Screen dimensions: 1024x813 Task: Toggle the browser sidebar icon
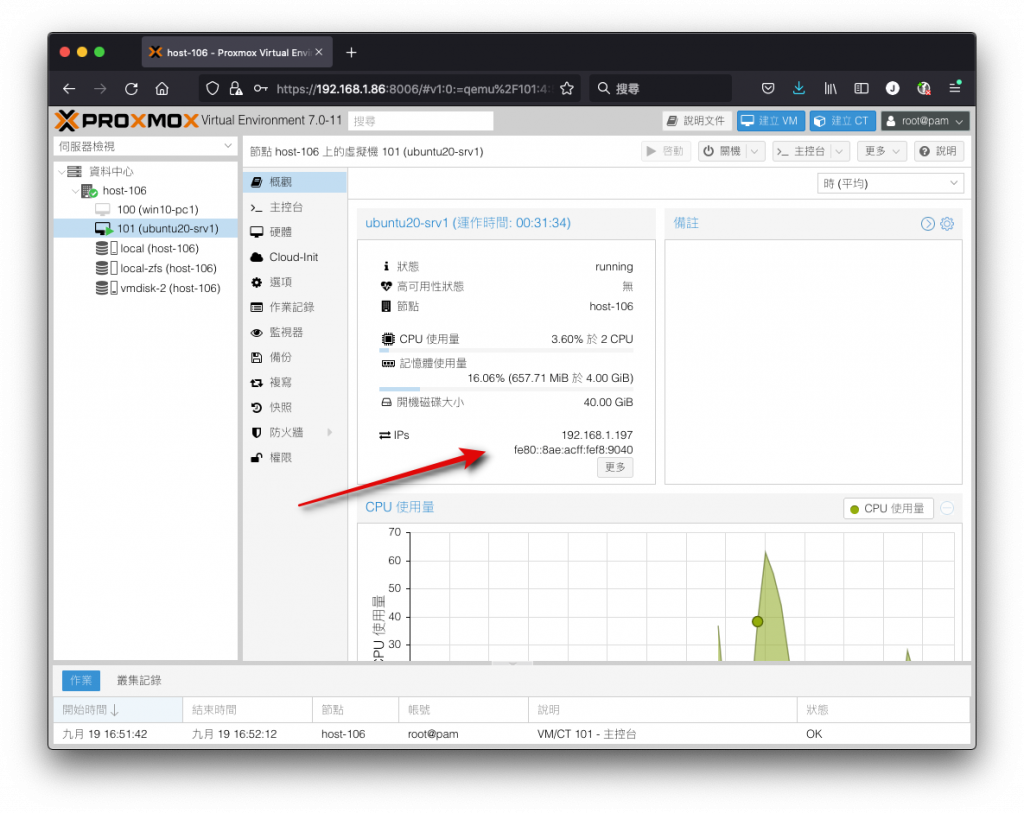[861, 88]
